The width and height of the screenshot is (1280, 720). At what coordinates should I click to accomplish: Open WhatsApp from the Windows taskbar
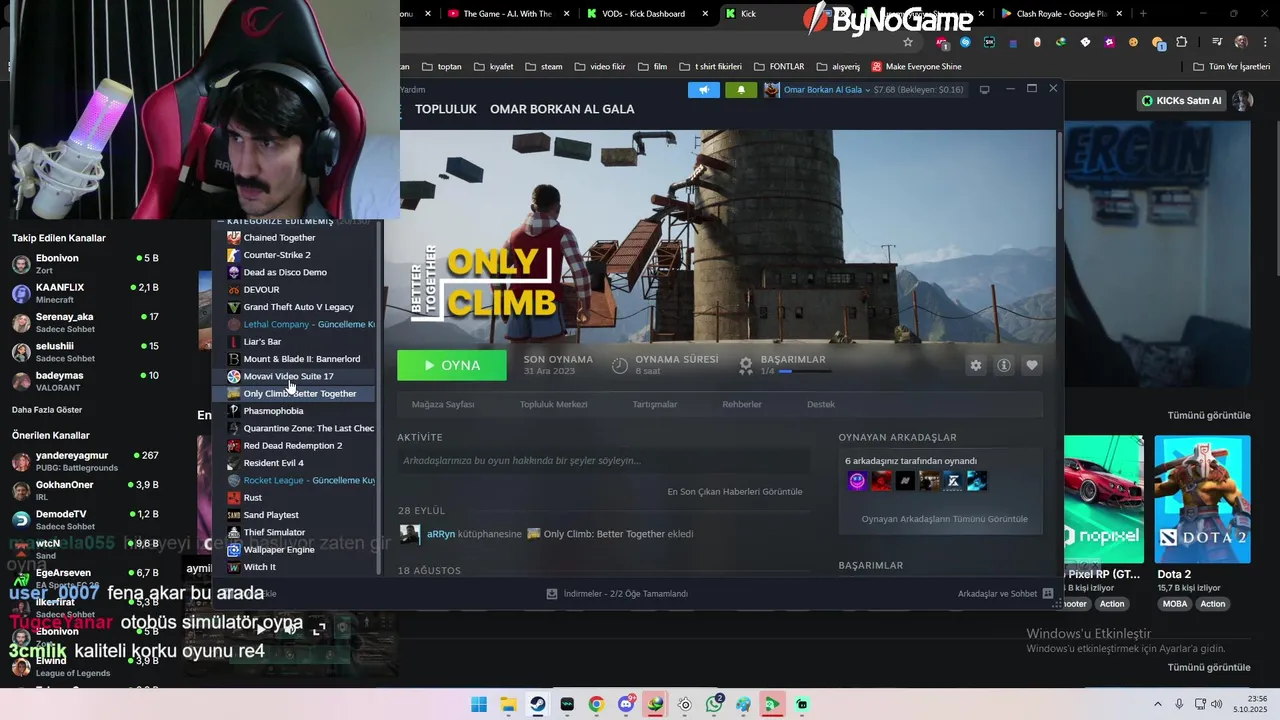pyautogui.click(x=714, y=704)
